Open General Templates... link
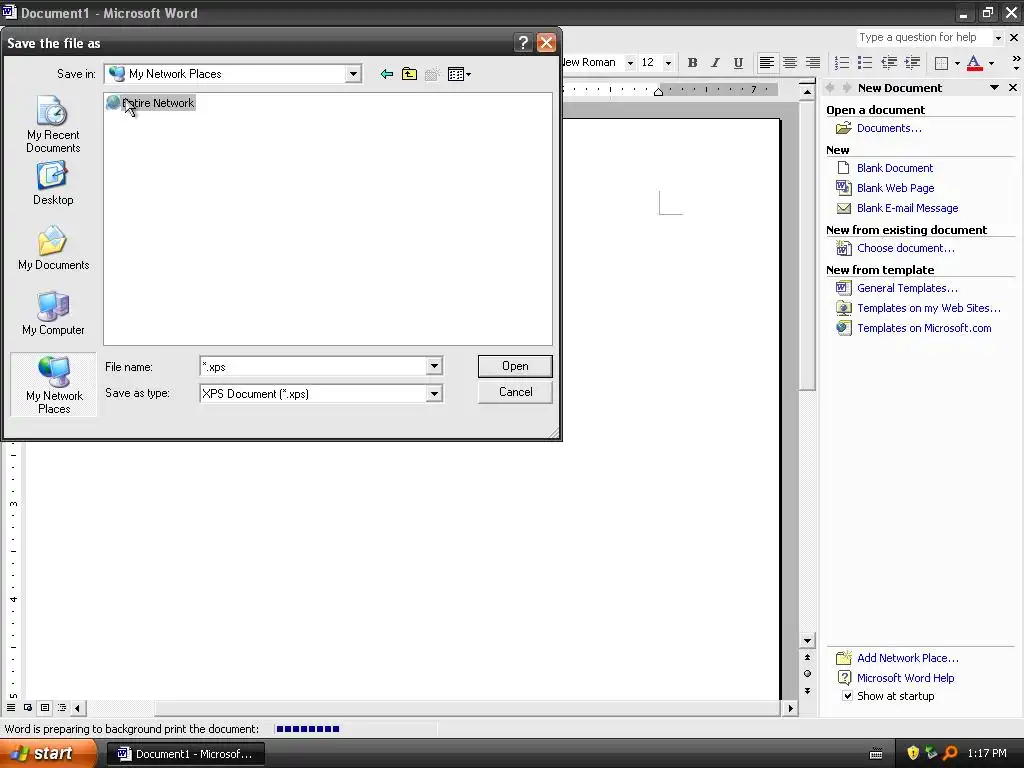1024x768 pixels. pyautogui.click(x=907, y=288)
